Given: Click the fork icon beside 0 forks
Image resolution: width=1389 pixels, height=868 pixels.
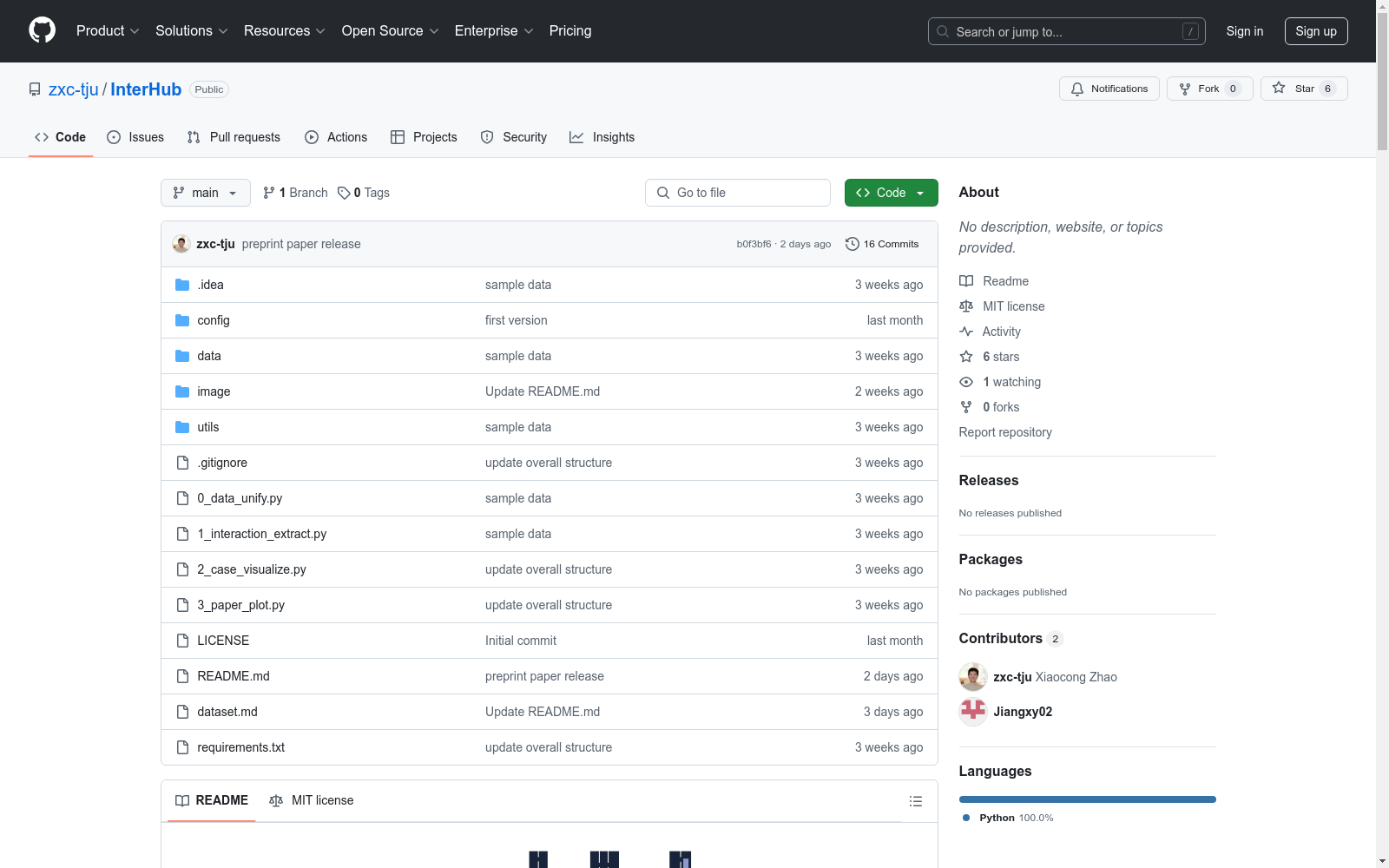Looking at the screenshot, I should click(x=966, y=407).
